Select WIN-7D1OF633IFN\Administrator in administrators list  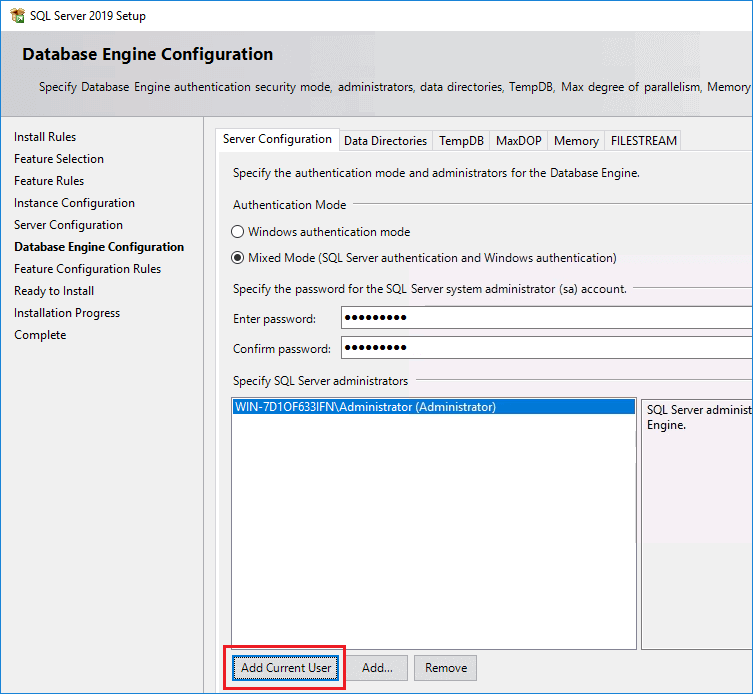pos(434,407)
